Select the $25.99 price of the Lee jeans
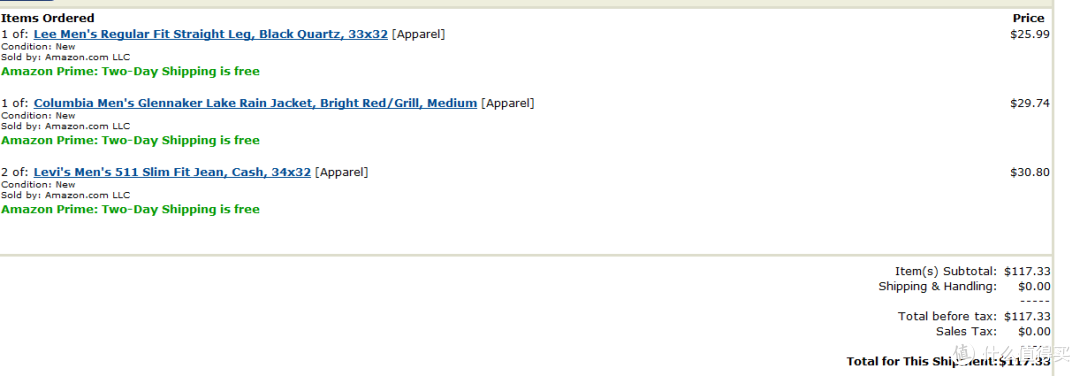Image resolution: width=1080 pixels, height=376 pixels. [1030, 34]
